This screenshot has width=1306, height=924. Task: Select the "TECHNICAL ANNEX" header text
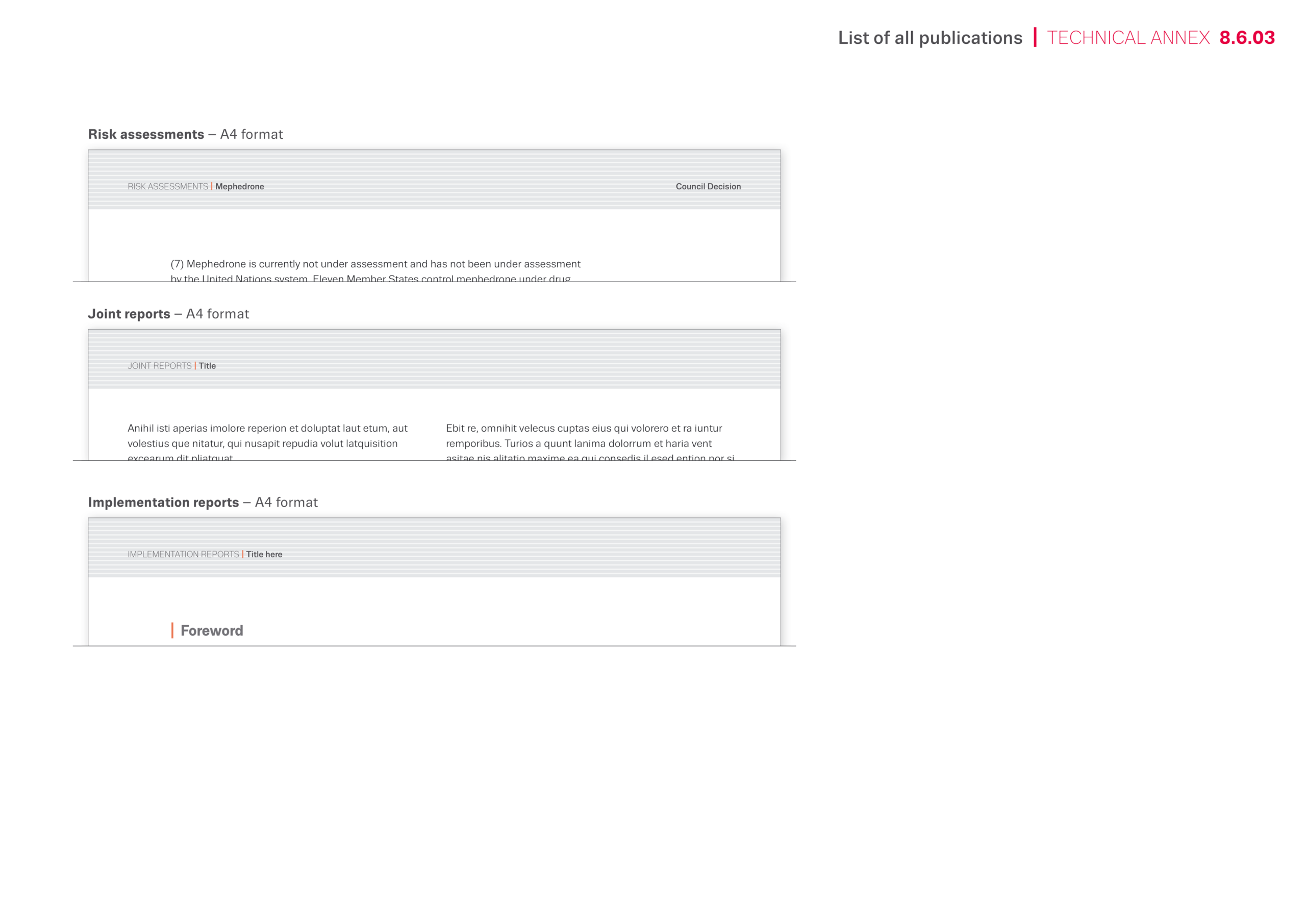click(x=1128, y=38)
